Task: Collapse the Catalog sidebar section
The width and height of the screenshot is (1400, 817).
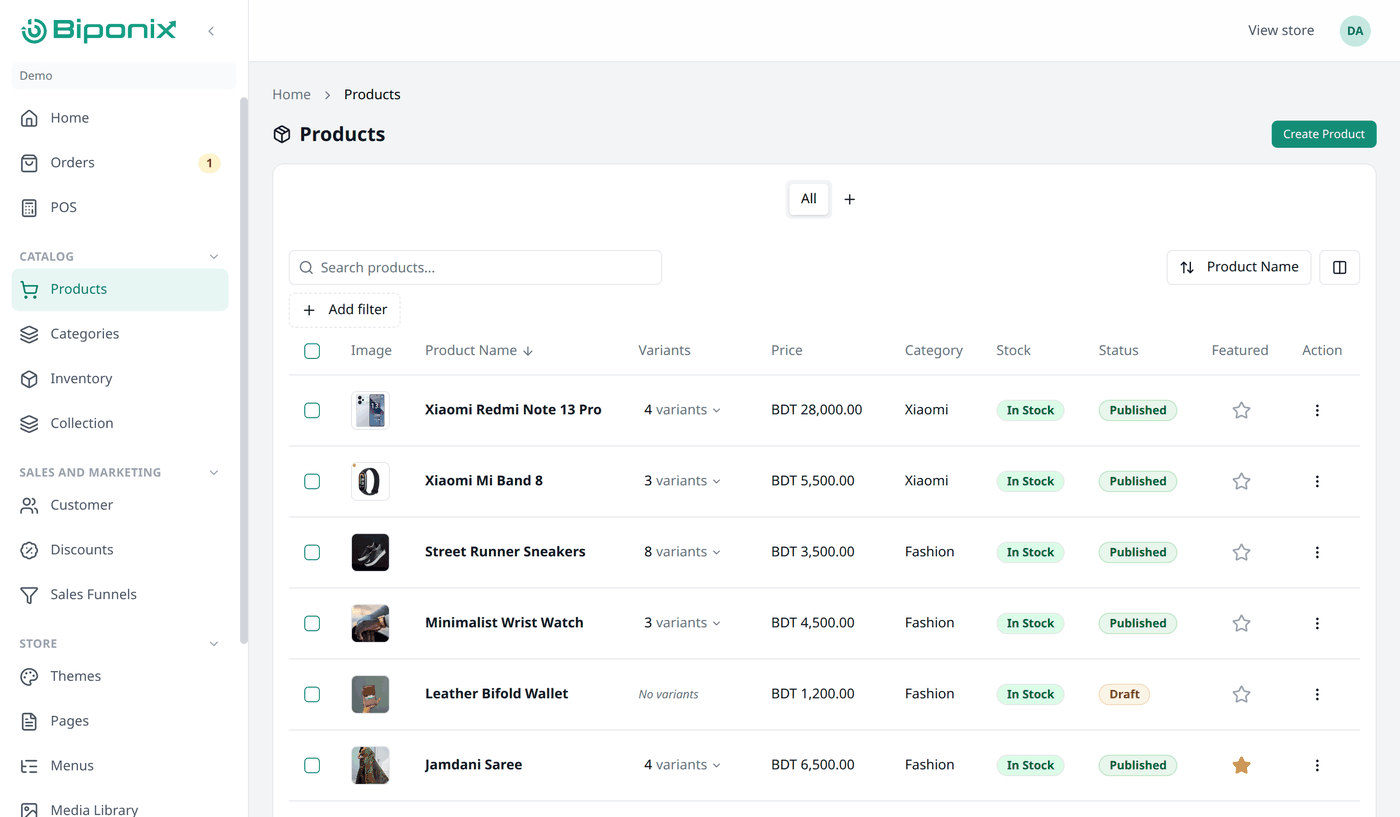Action: (x=214, y=257)
